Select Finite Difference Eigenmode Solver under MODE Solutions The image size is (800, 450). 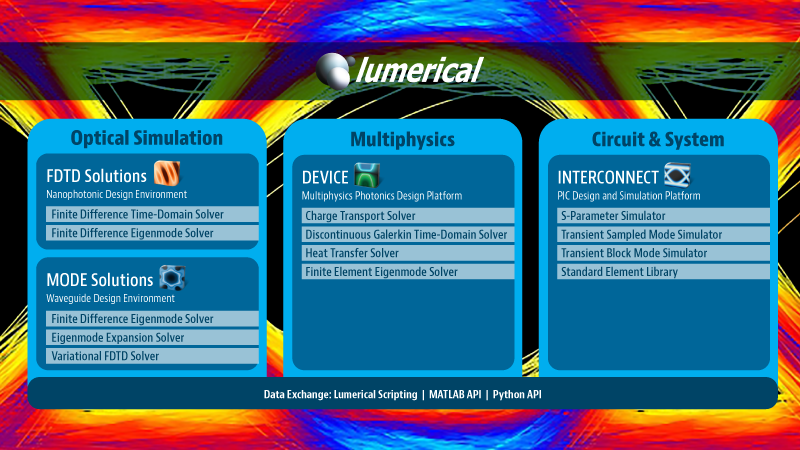tap(152, 319)
